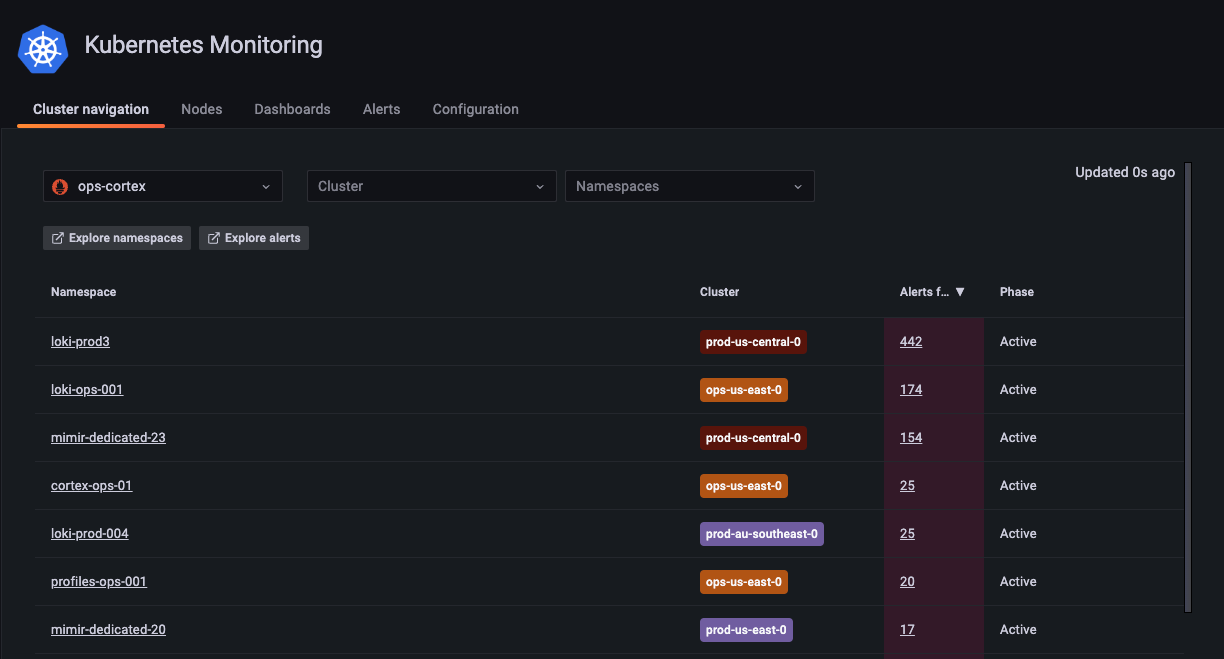Click the vertical scrollbar of the table
The height and width of the screenshot is (659, 1224).
[1188, 387]
